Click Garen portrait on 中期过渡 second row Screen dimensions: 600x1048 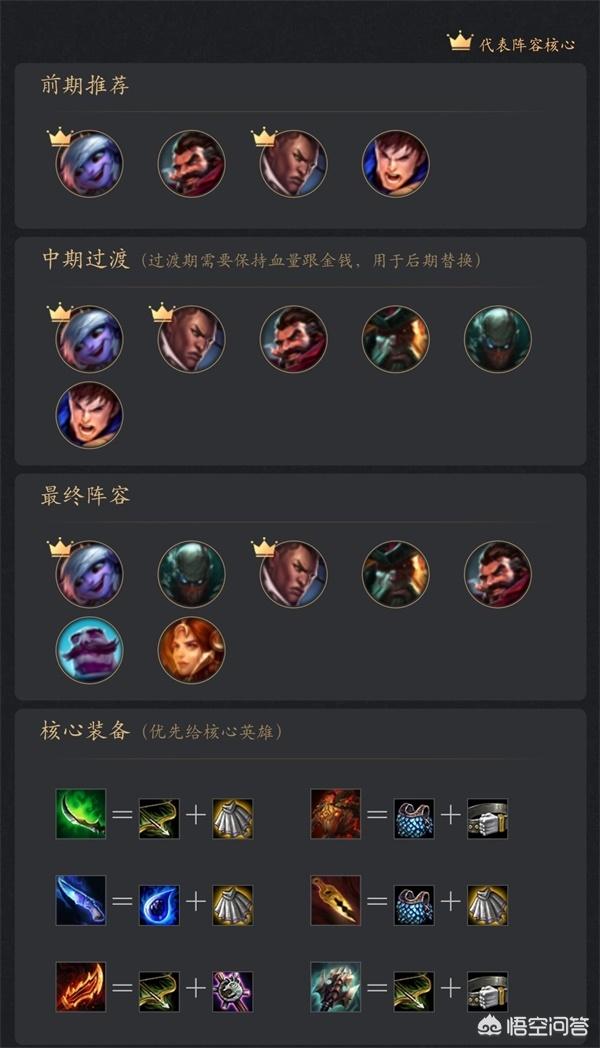point(89,414)
